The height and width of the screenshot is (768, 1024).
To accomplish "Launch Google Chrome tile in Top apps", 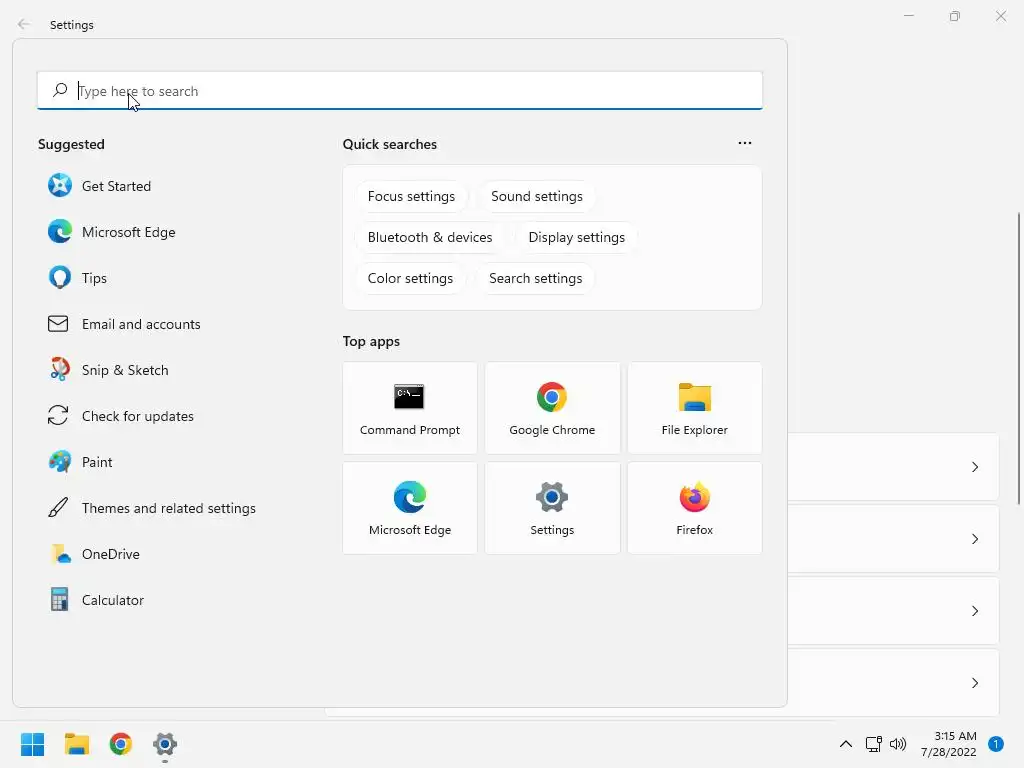I will pos(552,408).
